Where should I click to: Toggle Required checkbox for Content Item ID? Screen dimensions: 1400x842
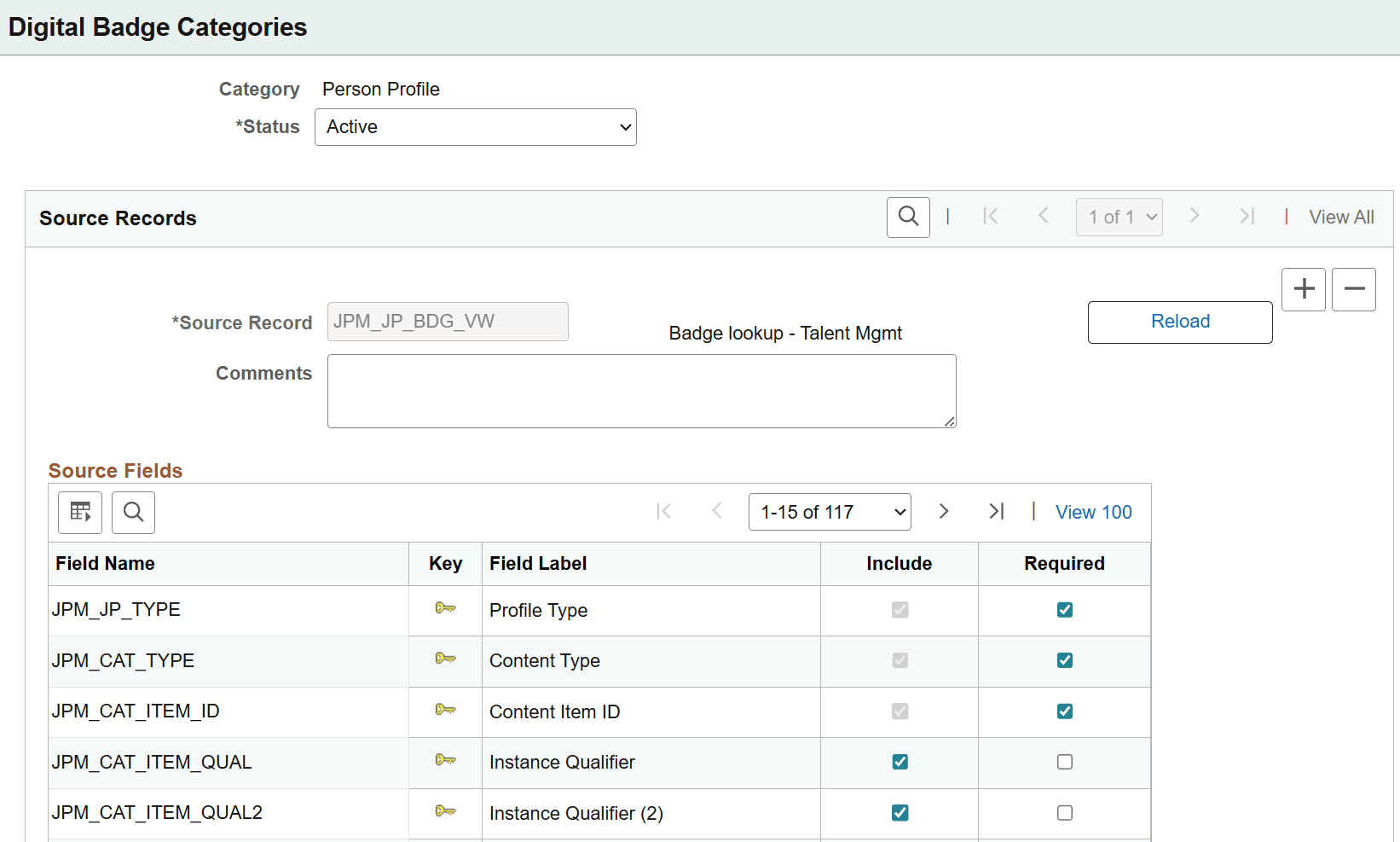coord(1065,711)
